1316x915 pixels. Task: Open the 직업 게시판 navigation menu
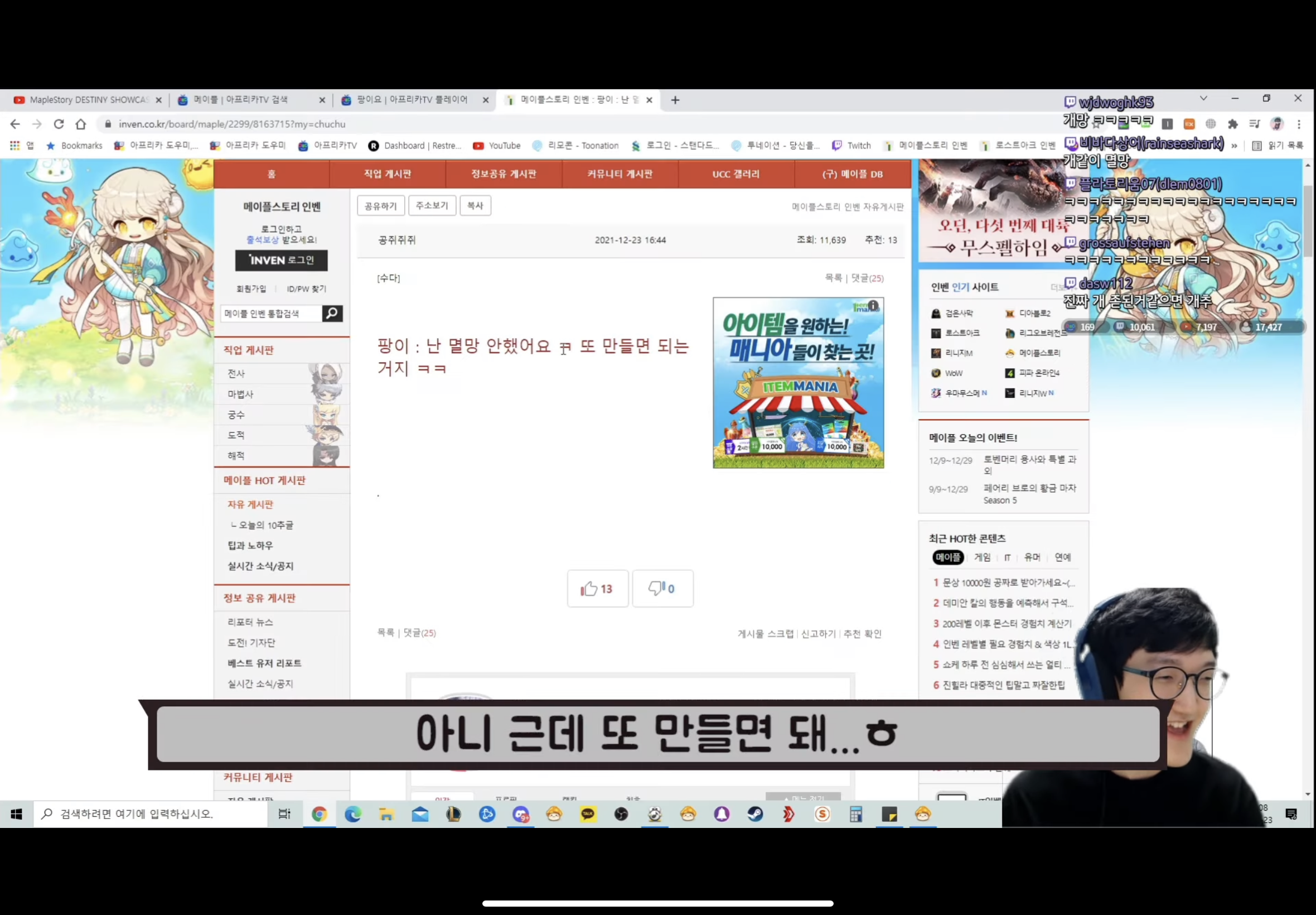point(388,174)
